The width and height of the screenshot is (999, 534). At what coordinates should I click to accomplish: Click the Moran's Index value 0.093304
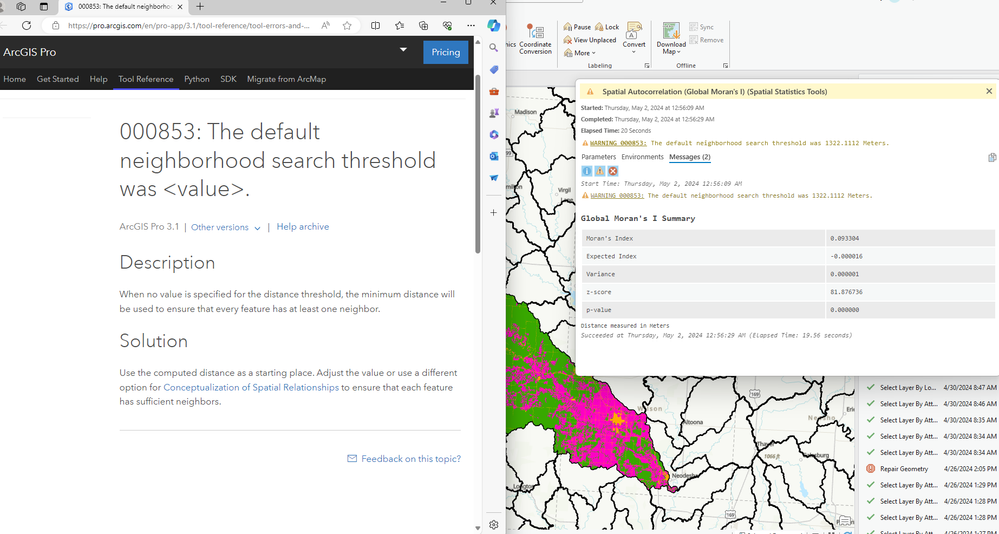(844, 238)
